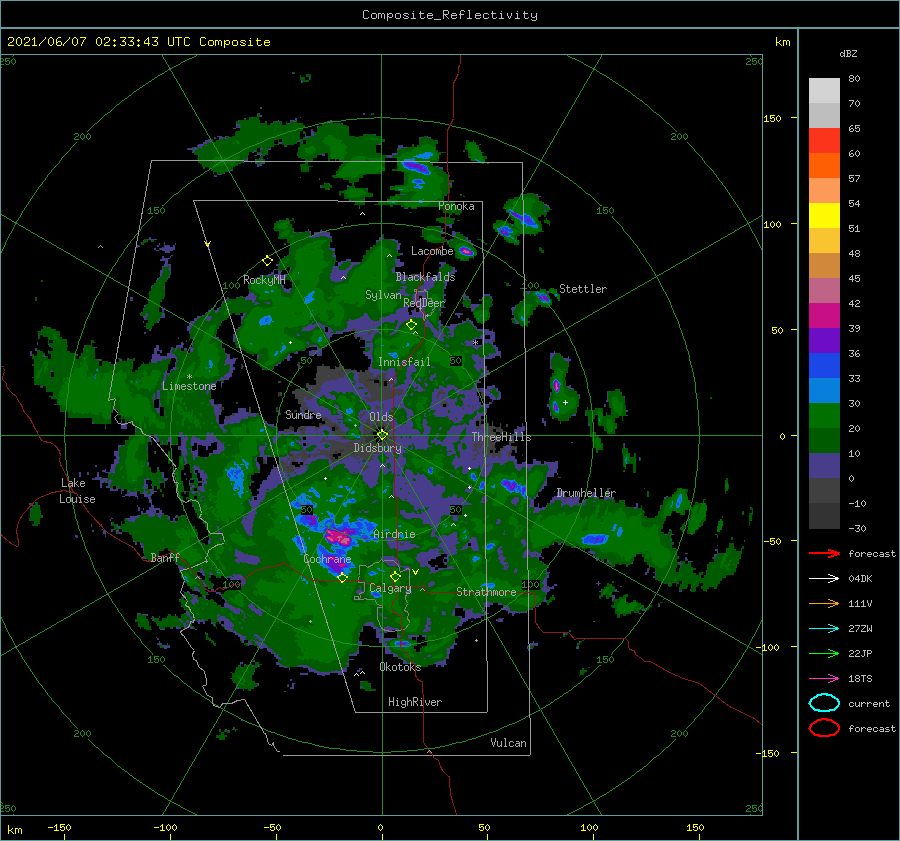Screen dimensions: 900x841
Task: Click the Blackfalds city label
Action: 425,277
